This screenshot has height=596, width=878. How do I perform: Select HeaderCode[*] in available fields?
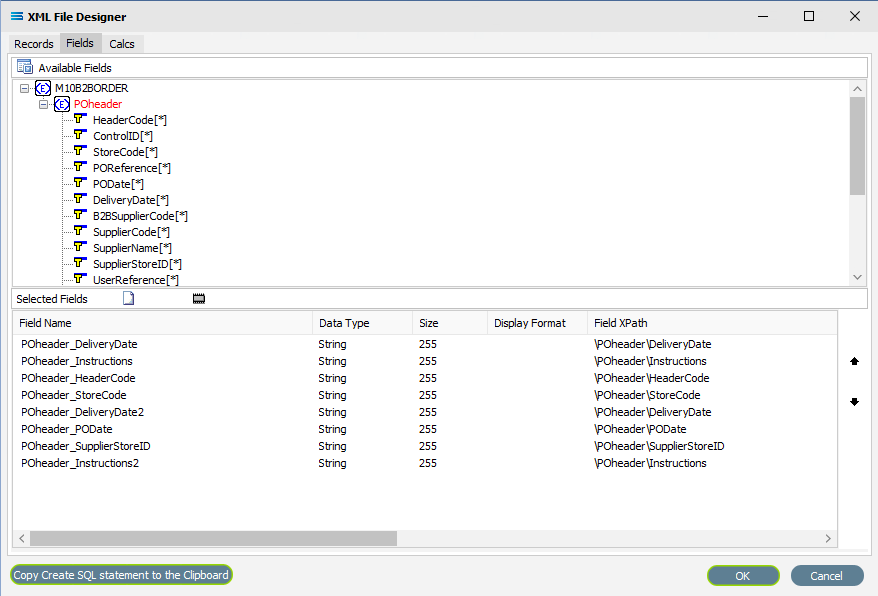(x=129, y=120)
